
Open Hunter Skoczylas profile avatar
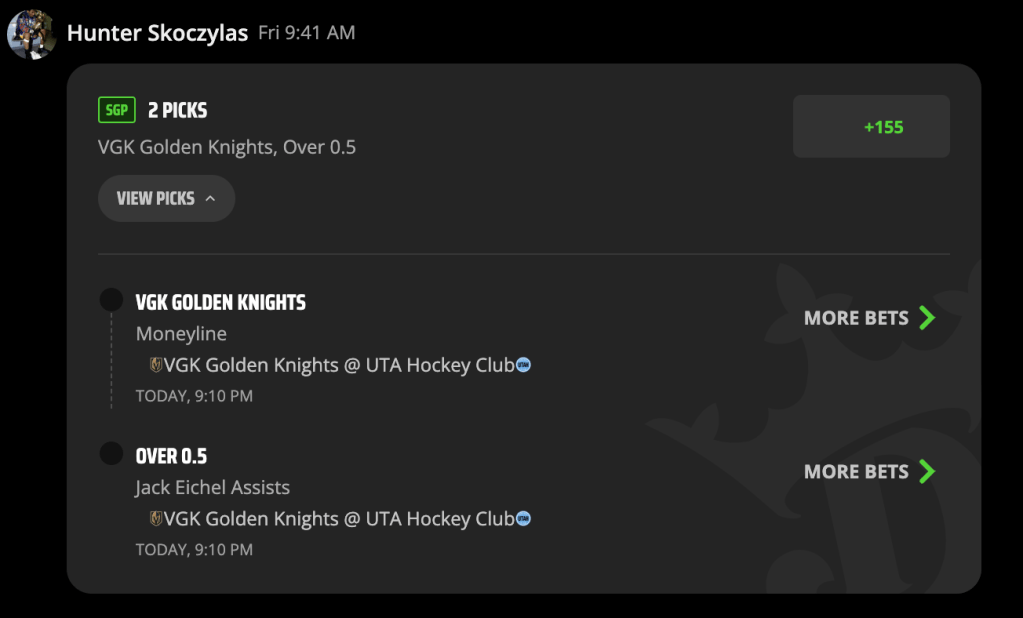31,34
